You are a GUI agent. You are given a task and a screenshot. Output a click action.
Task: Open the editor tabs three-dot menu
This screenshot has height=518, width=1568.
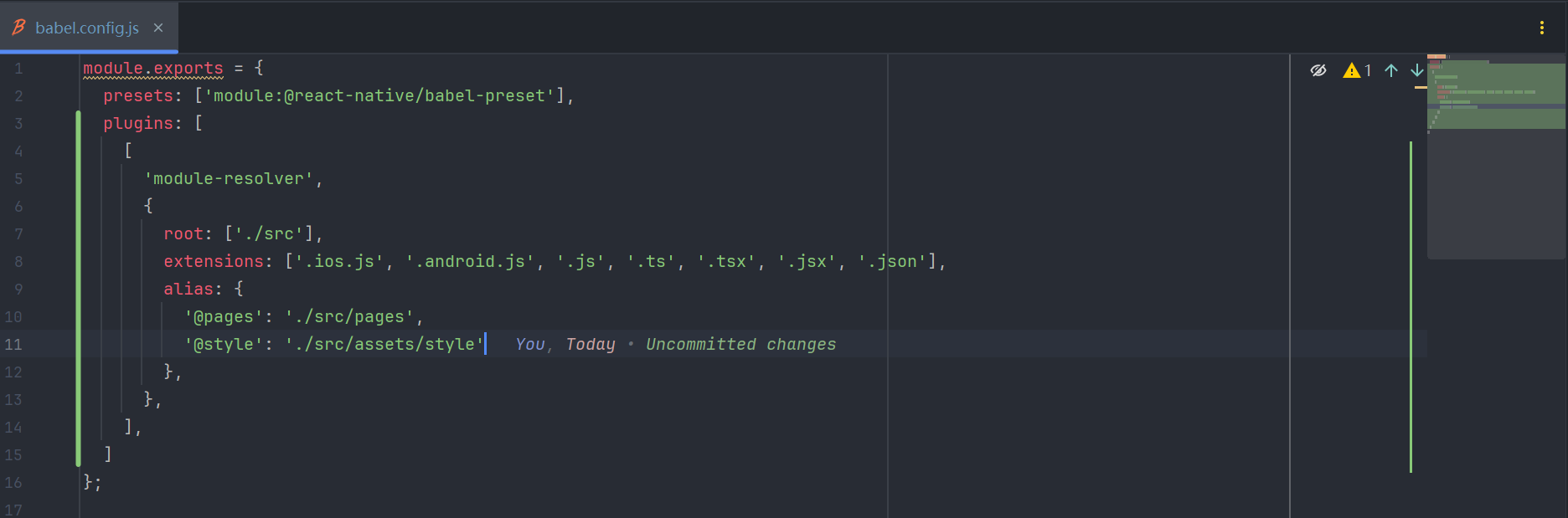(1541, 28)
